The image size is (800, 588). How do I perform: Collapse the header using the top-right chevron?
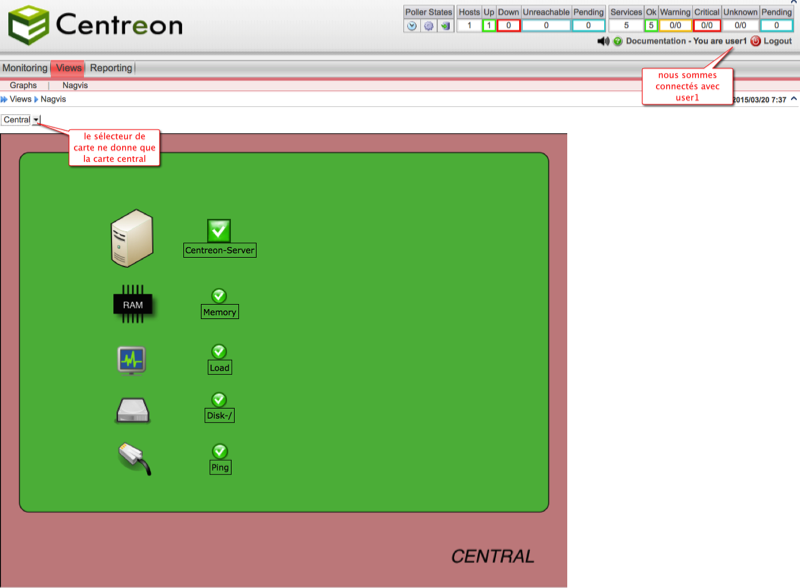(x=793, y=3)
